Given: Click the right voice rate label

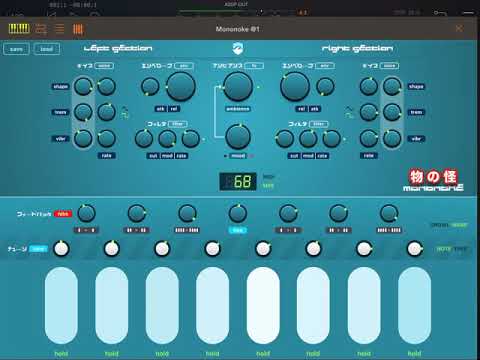Looking at the screenshot, I should pyautogui.click(x=369, y=155).
